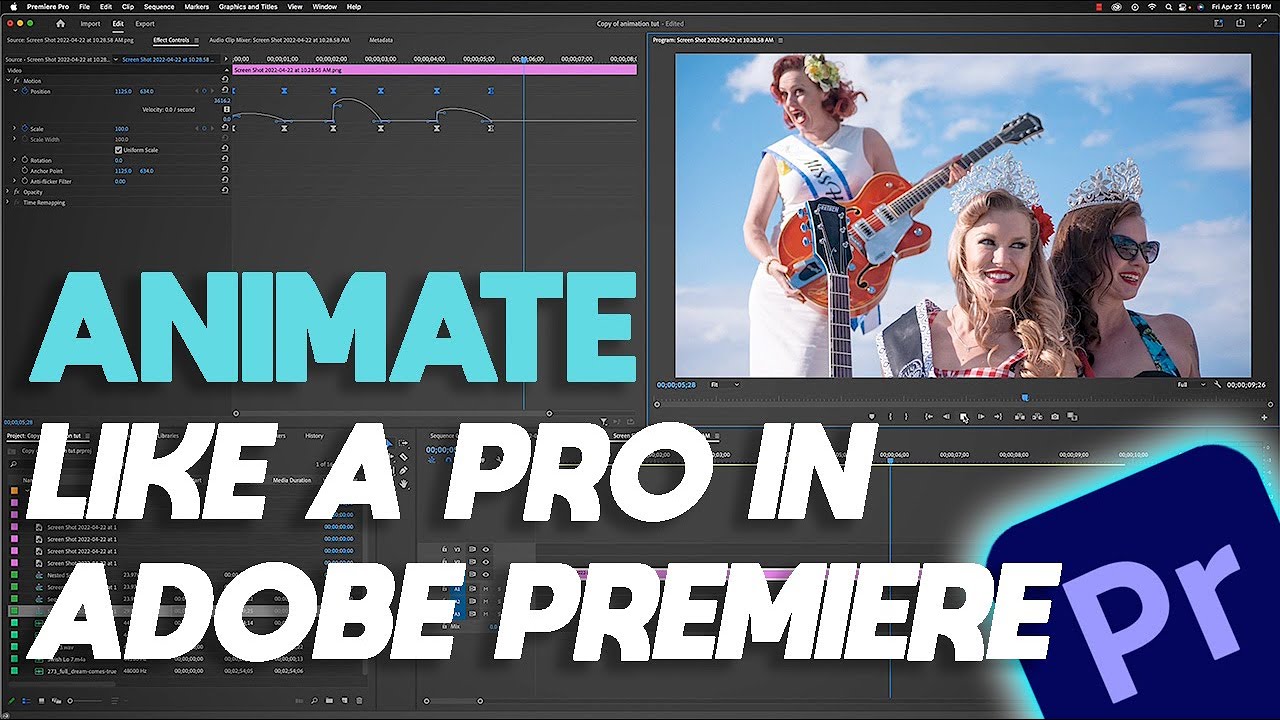1280x720 pixels.
Task: Click the Lift button
Action: coord(1020,417)
